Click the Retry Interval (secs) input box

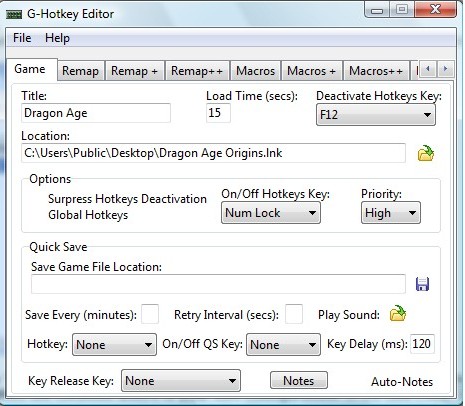pos(294,314)
